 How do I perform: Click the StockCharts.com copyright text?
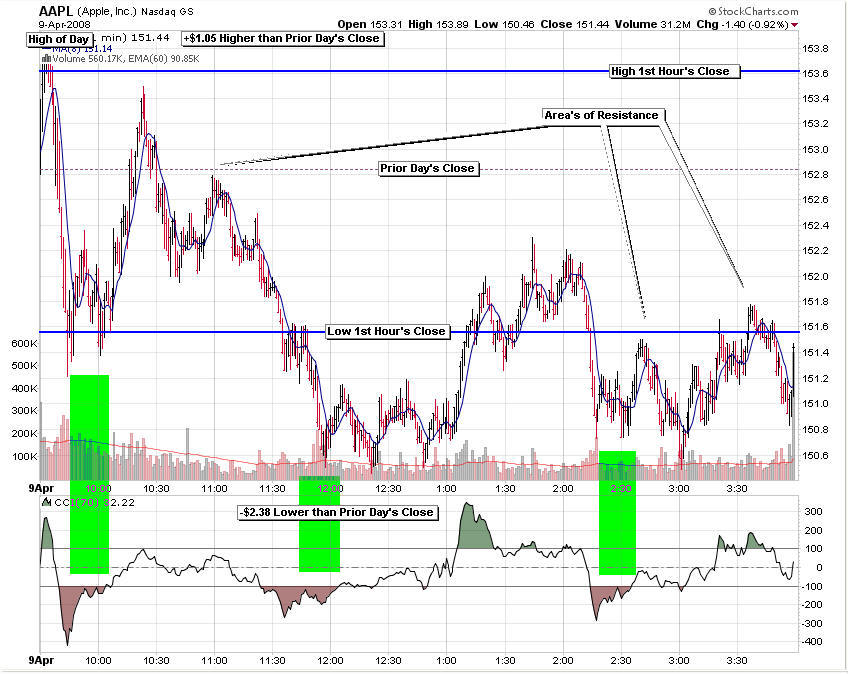pyautogui.click(x=753, y=11)
